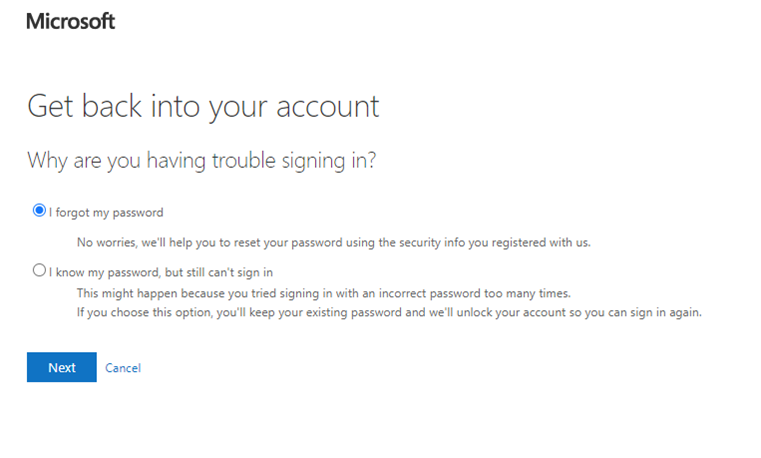This screenshot has width=761, height=458.
Task: Proceed to the next recovery step
Action: tap(61, 367)
